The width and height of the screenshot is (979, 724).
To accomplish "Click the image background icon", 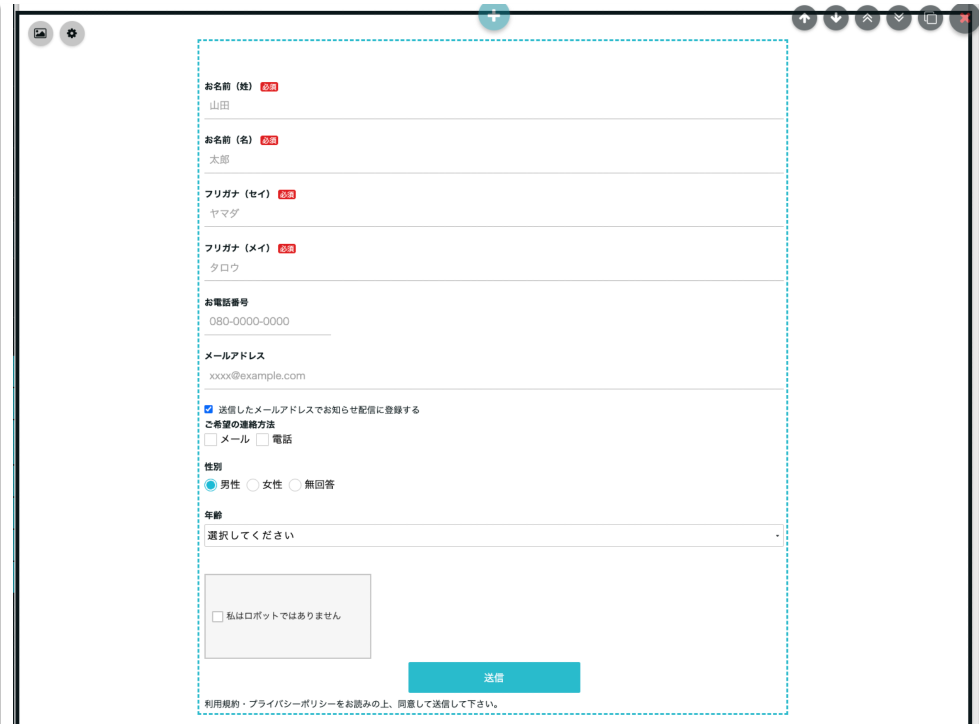I will coord(40,33).
